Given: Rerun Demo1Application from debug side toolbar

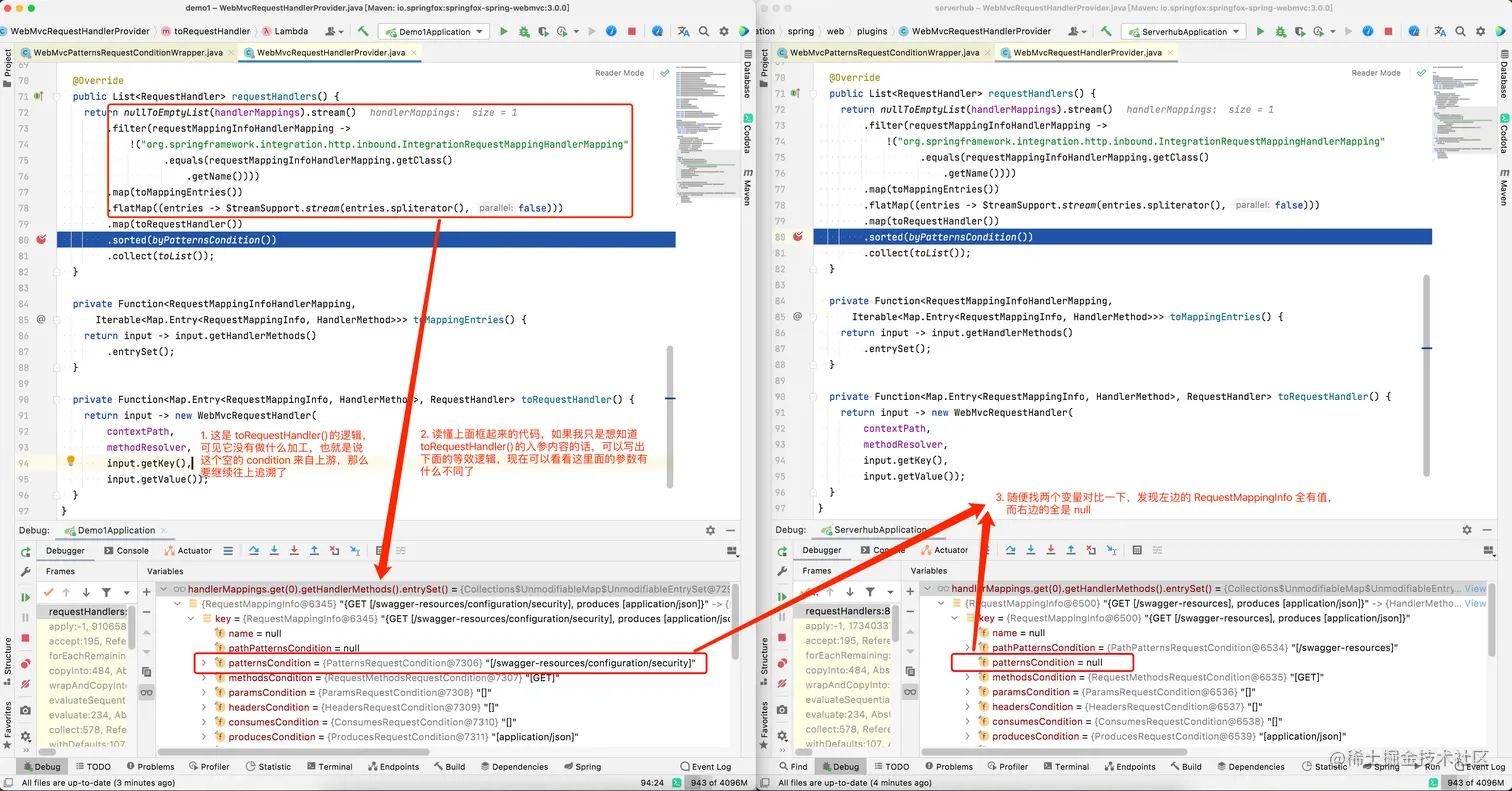Looking at the screenshot, I should (x=26, y=552).
